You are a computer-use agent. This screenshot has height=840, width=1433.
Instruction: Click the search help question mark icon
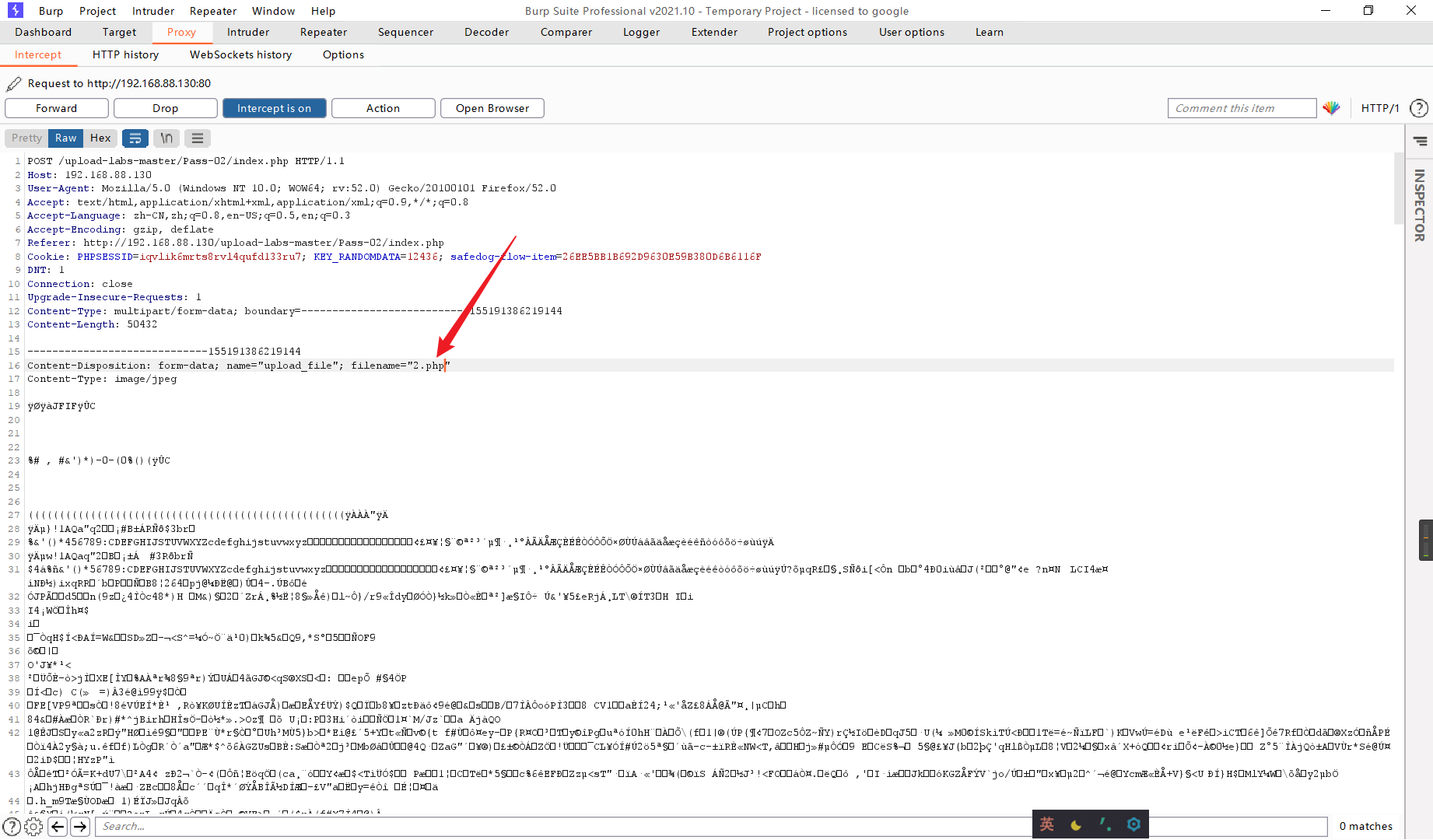(12, 826)
